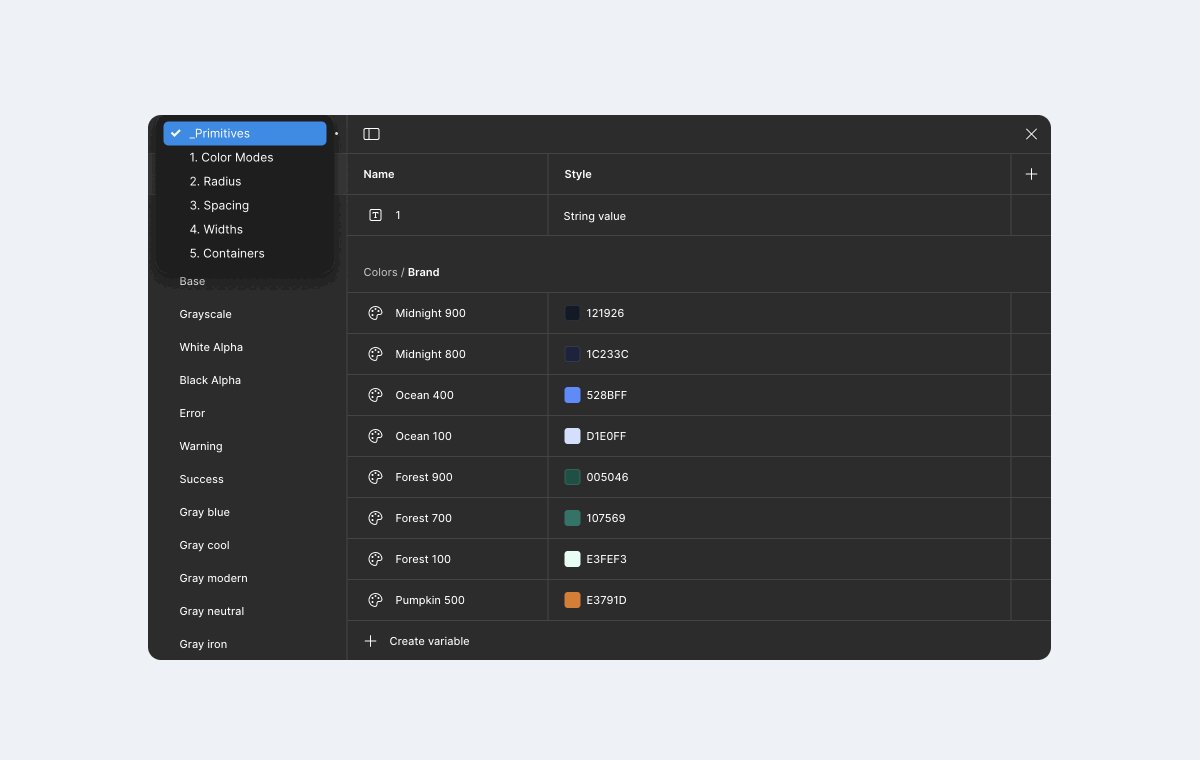Select the White Alpha group
This screenshot has width=1200, height=760.
coord(211,347)
